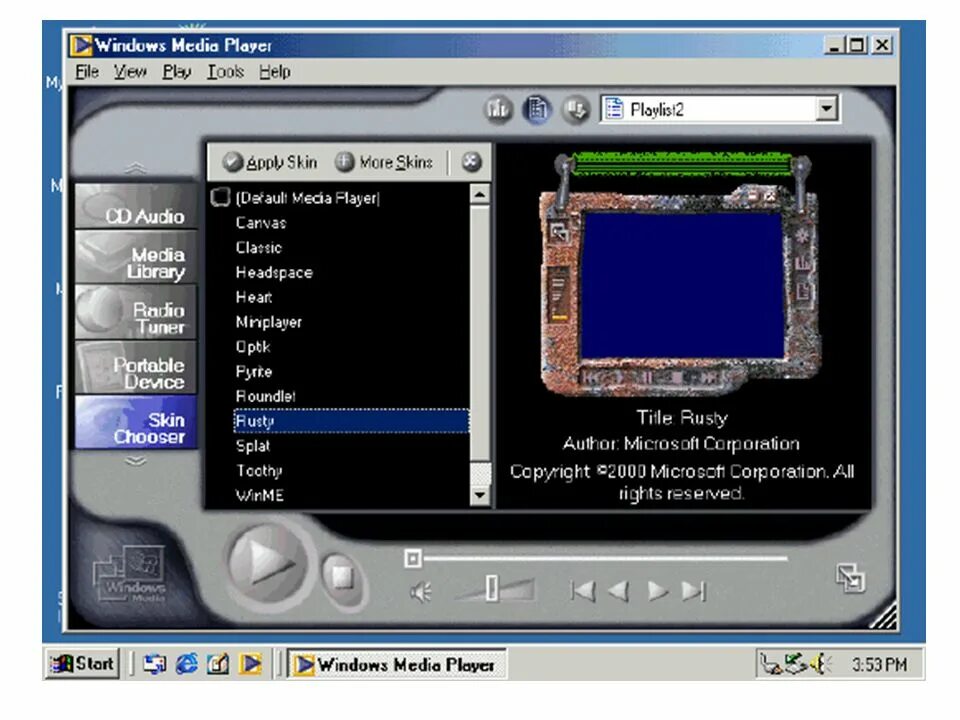Click the skin list scroll up arrow
The image size is (960, 720).
point(480,194)
